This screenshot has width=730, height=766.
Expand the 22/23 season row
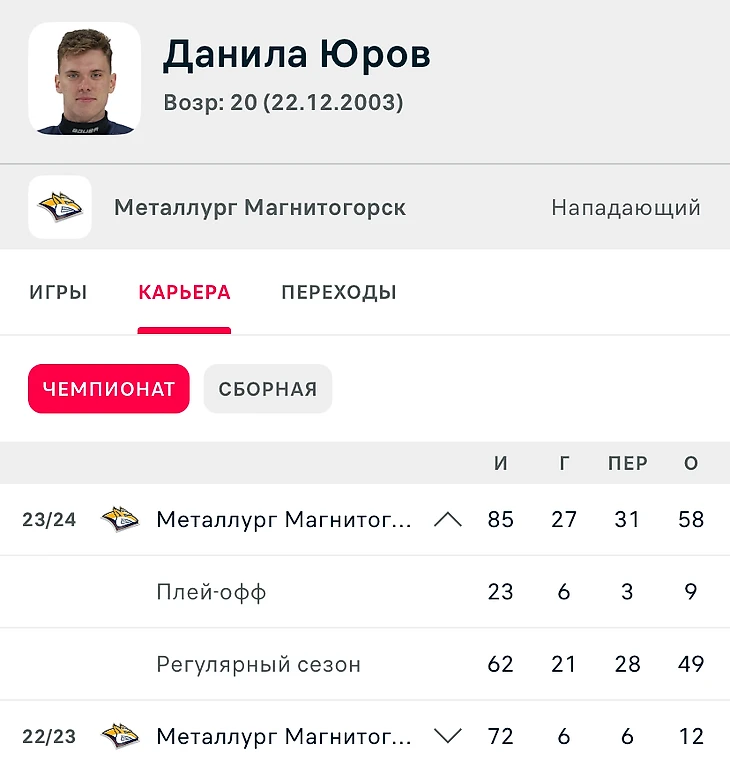click(x=448, y=737)
